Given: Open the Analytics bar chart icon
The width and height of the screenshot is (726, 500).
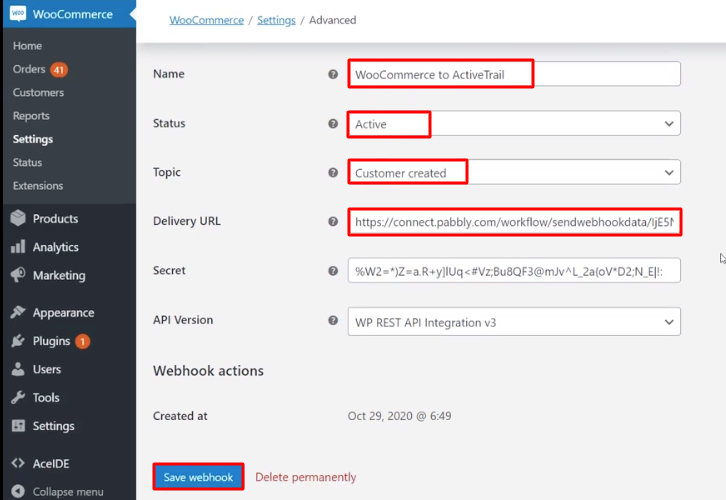Looking at the screenshot, I should click(x=18, y=247).
